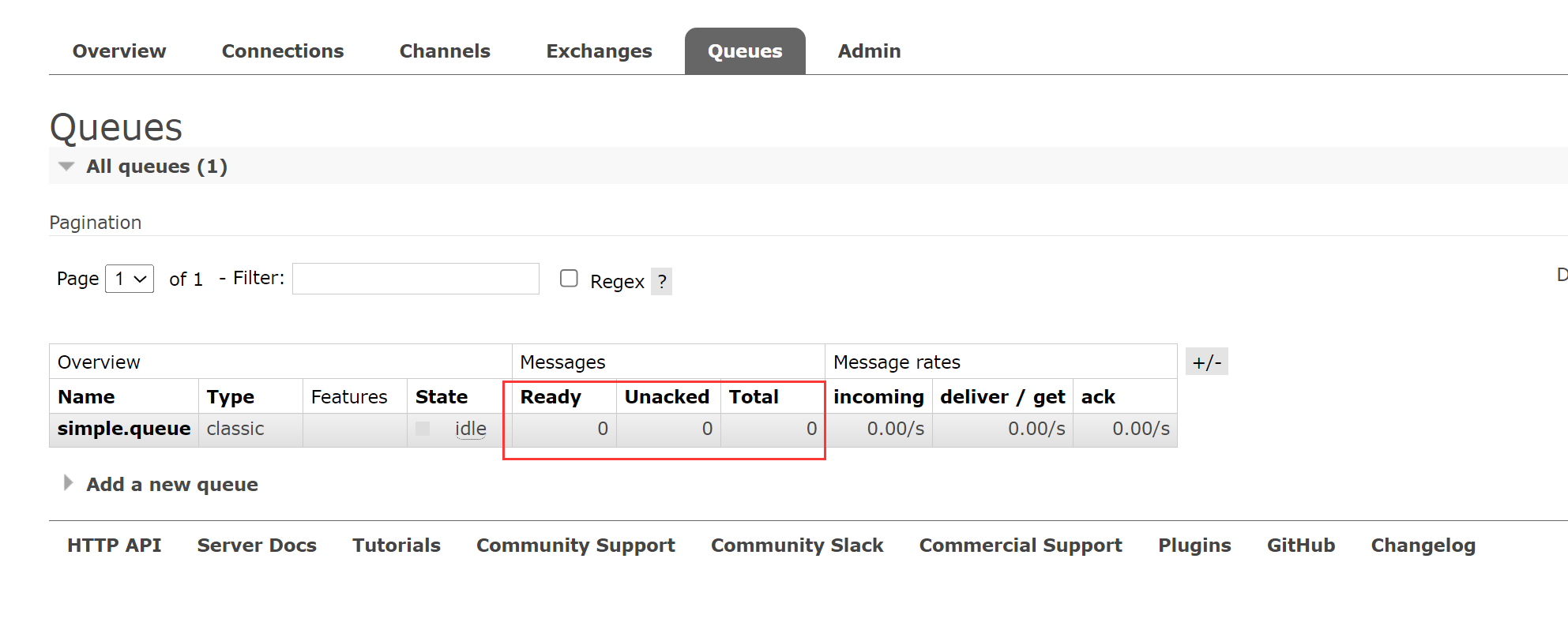Switch to the Connections tab
The height and width of the screenshot is (630, 1568).
point(283,51)
